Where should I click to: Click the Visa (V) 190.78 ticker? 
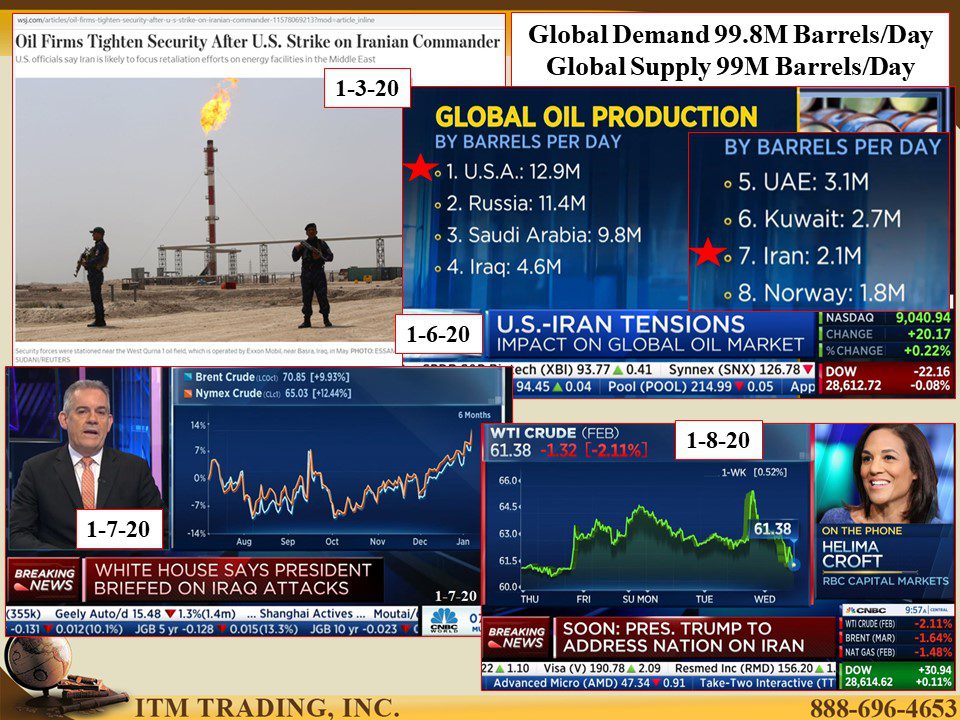point(602,668)
